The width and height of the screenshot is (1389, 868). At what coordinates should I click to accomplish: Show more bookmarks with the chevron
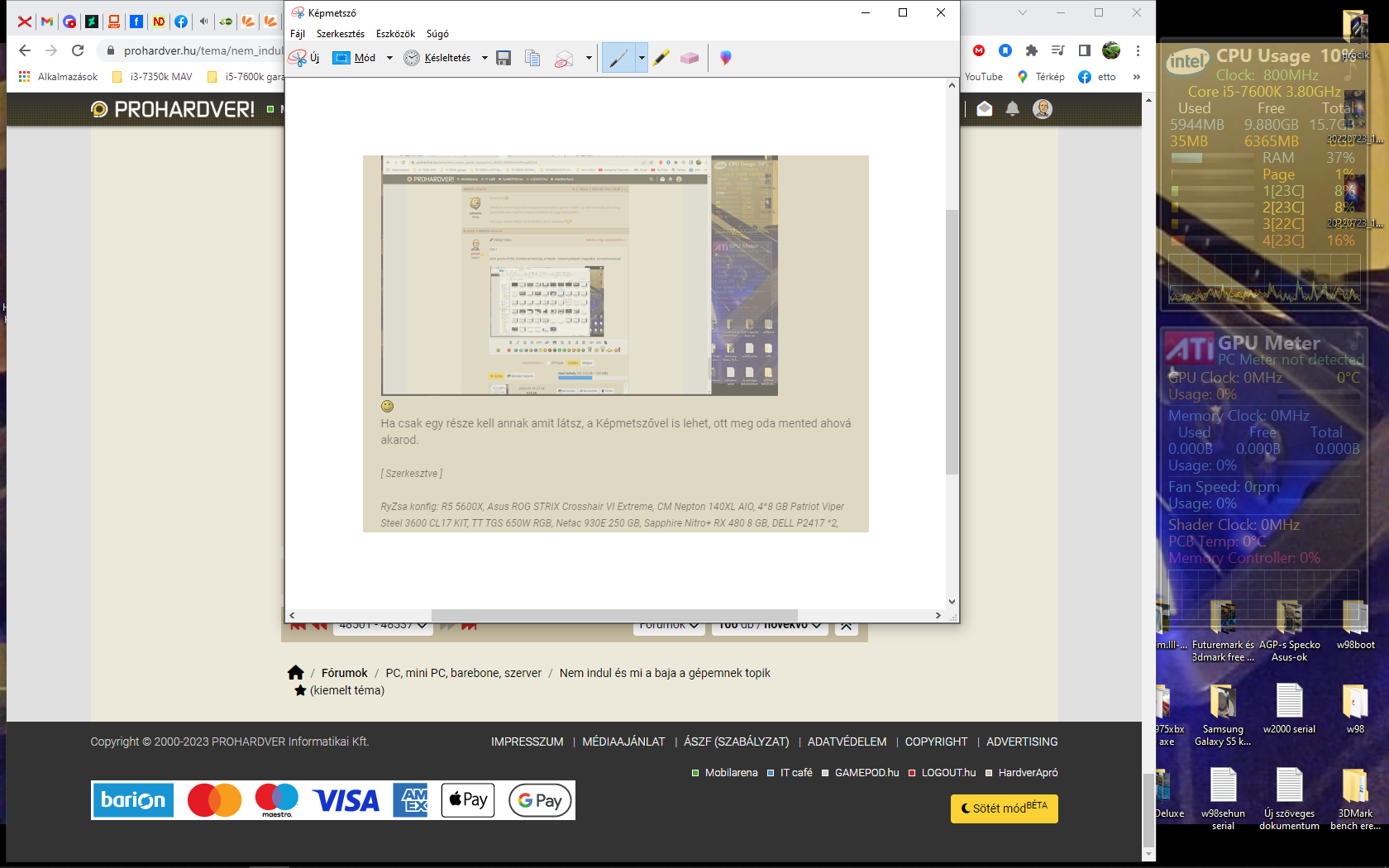click(x=1137, y=77)
